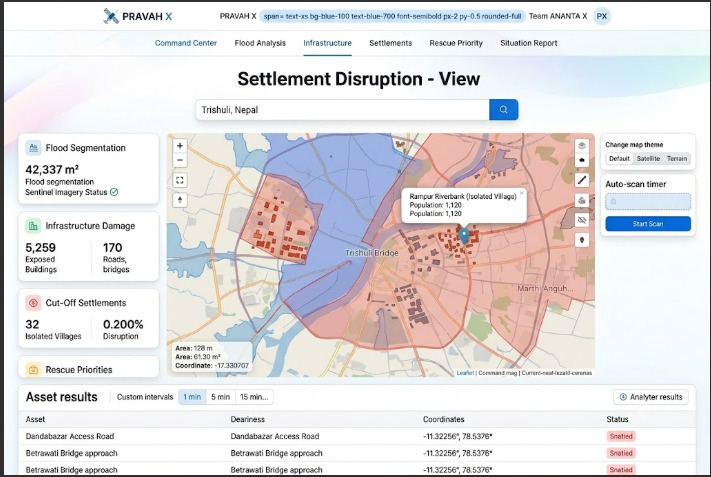The image size is (711, 477).
Task: Open the Situation Report tab
Action: [529, 43]
